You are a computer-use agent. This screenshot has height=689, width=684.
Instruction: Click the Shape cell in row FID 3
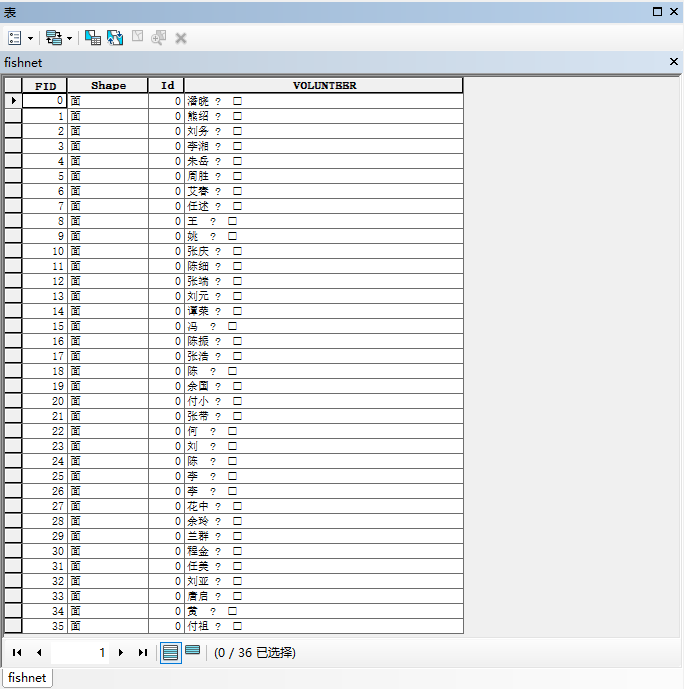pos(108,146)
